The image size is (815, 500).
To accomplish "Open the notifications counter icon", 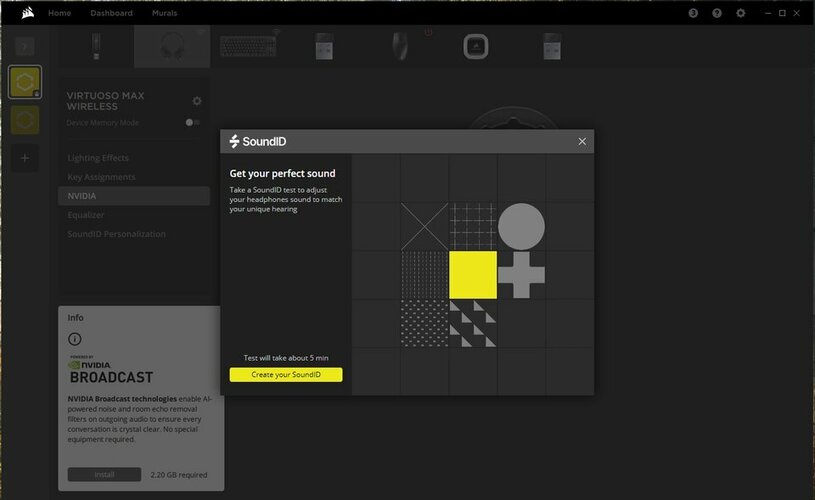I will click(x=693, y=13).
